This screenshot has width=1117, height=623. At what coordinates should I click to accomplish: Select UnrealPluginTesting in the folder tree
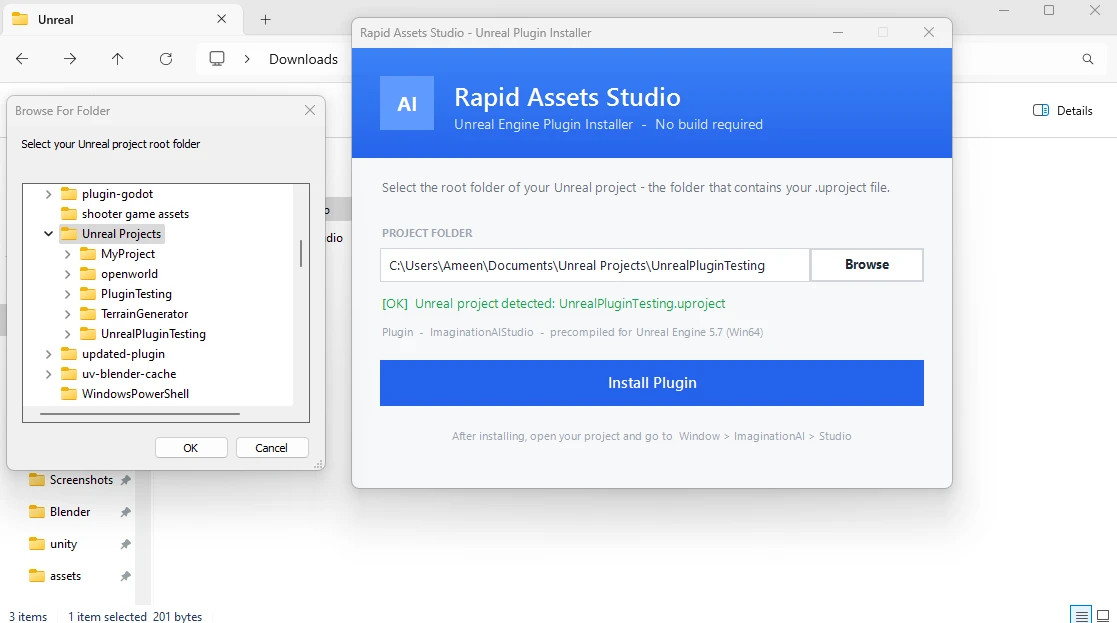coord(143,333)
